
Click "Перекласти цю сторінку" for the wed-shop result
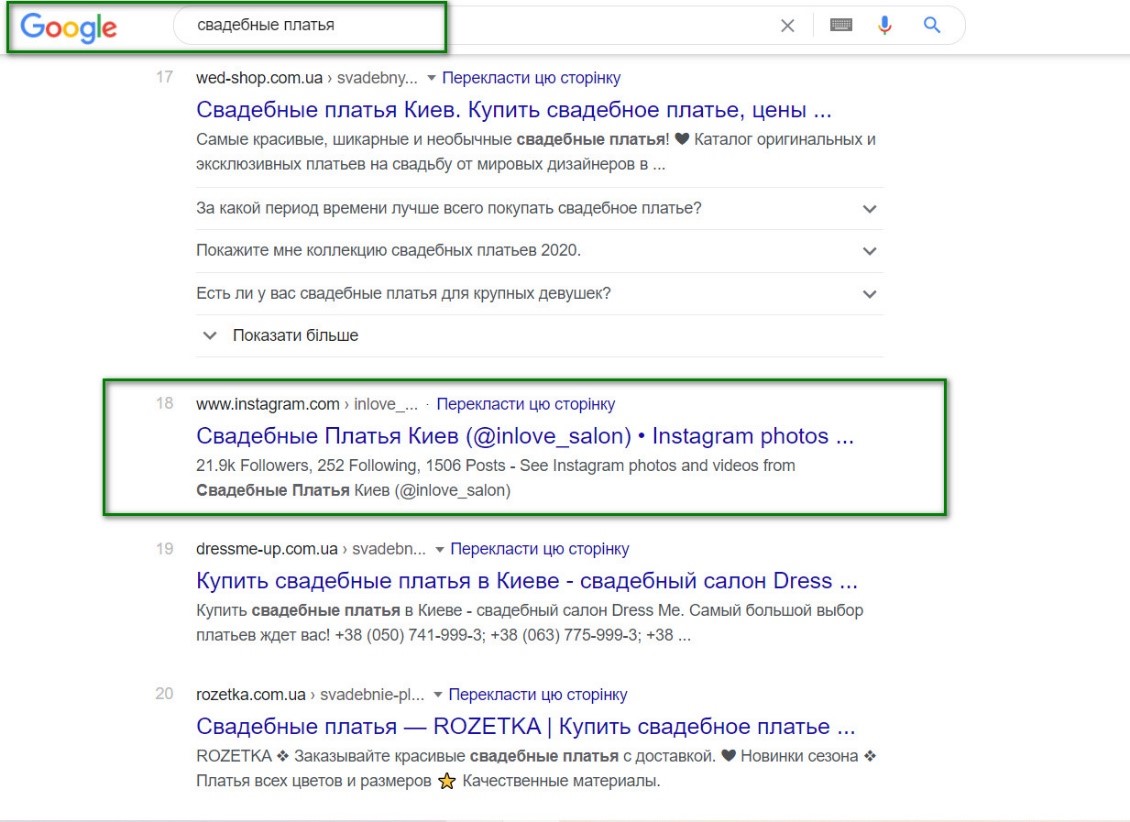(531, 78)
